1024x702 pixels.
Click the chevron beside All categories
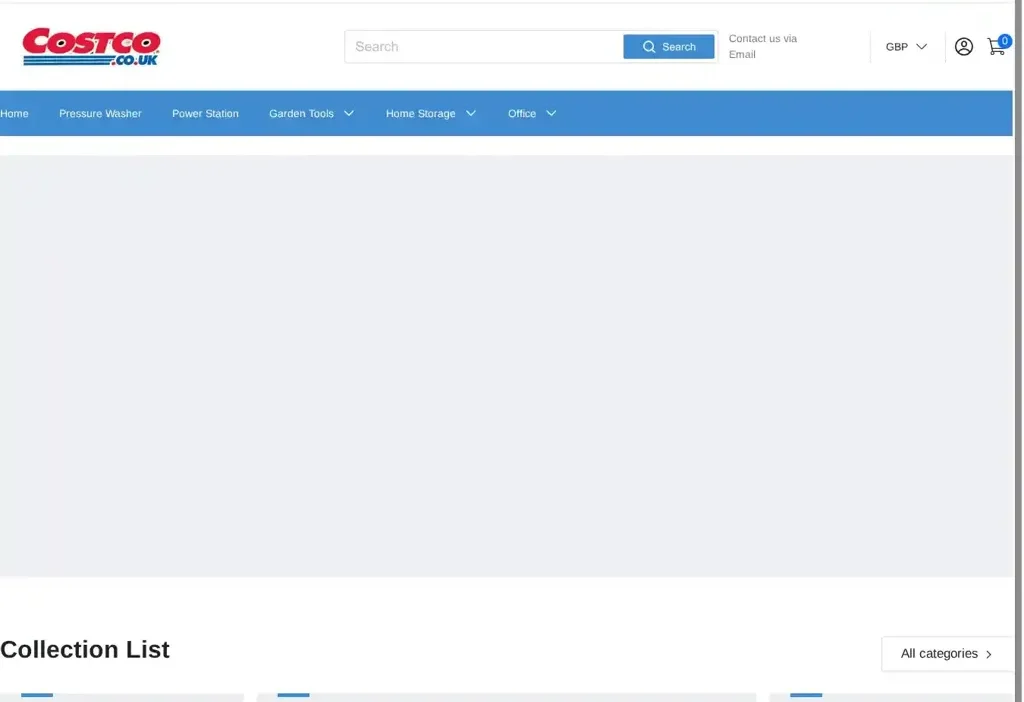[x=990, y=654]
